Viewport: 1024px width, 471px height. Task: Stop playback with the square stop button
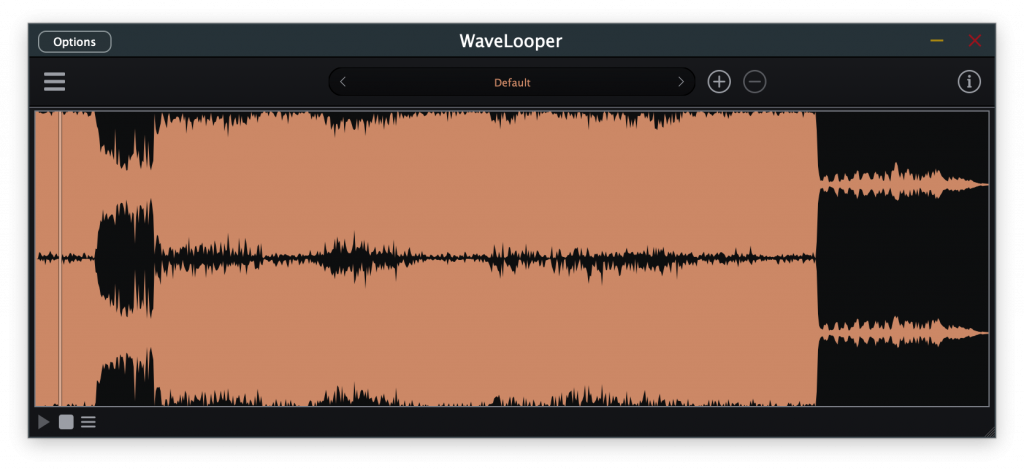point(66,422)
